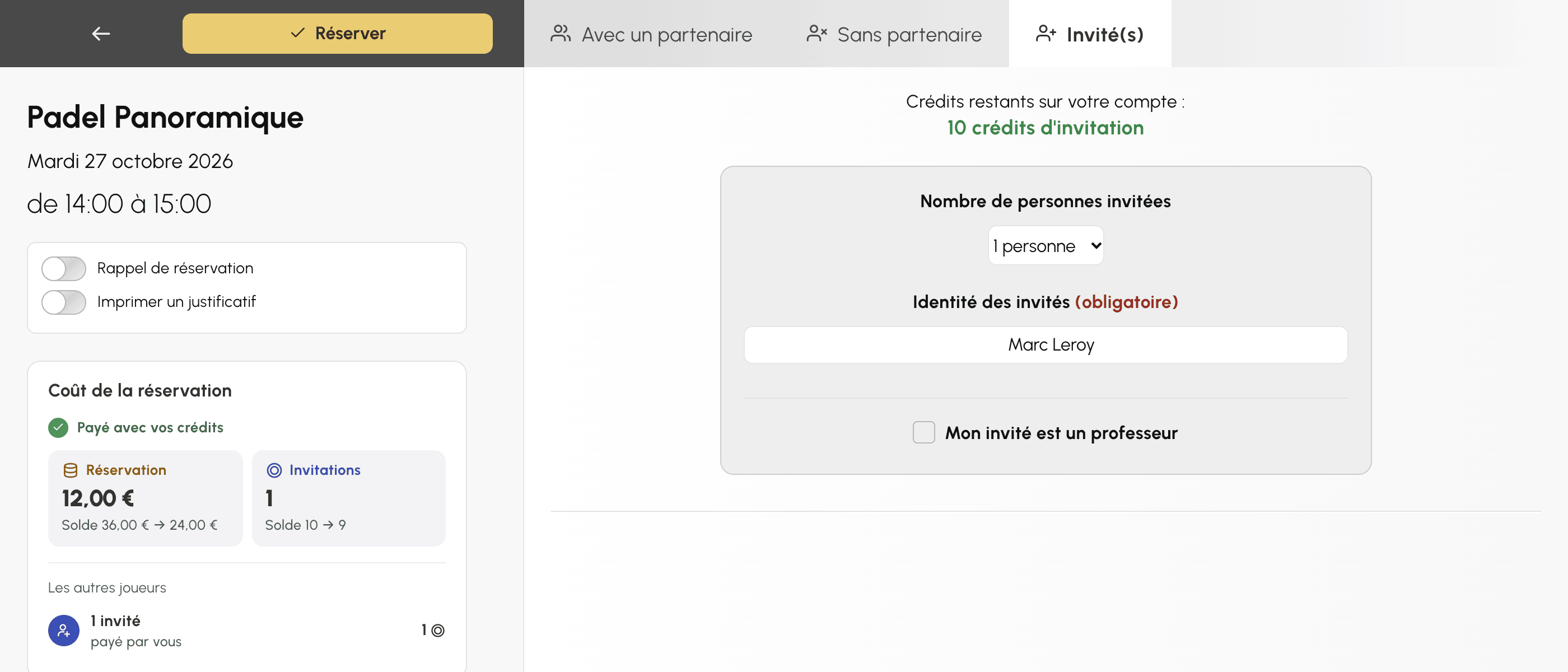The width and height of the screenshot is (1568, 672).
Task: Click the yellow Réserver button
Action: pos(337,34)
